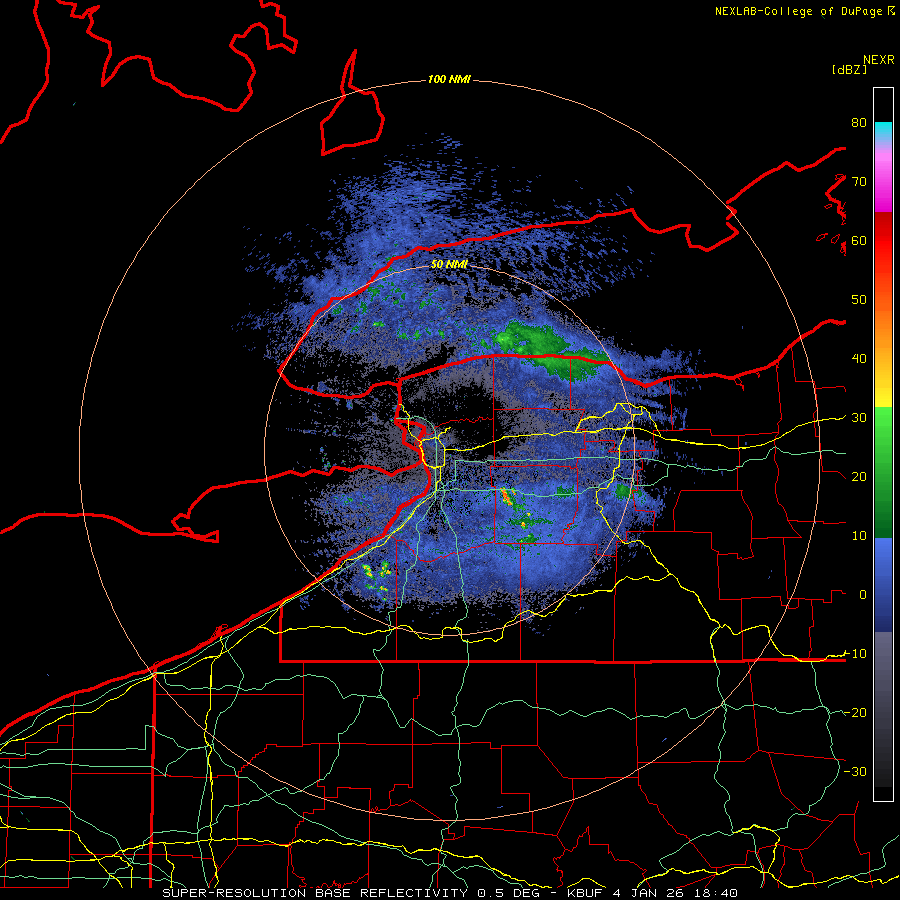This screenshot has height=900, width=900.
Task: Click the 10 value on dBZ scale
Action: [859, 536]
